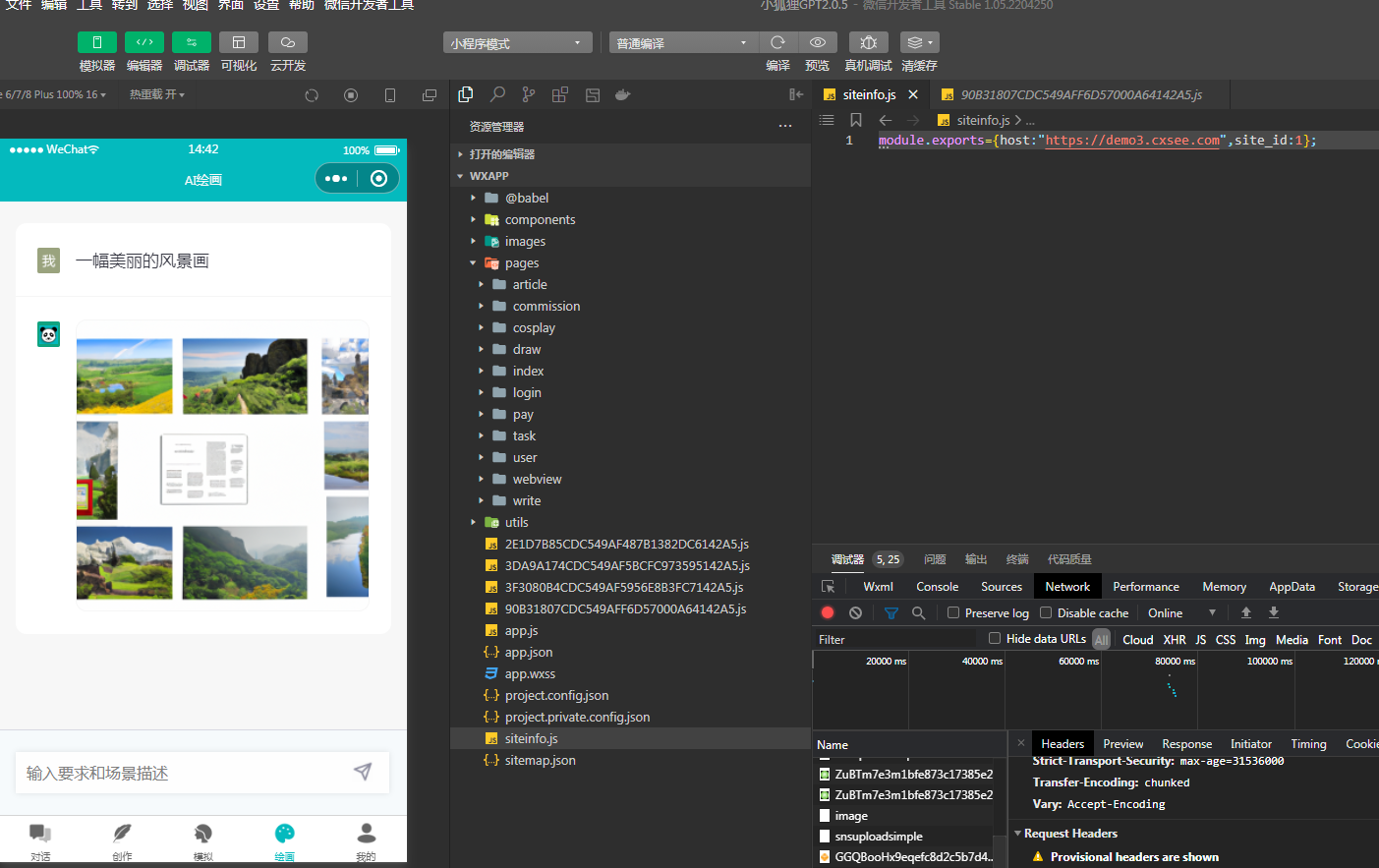Open the 创作 tab in mini program
1379x868 pixels.
122,841
